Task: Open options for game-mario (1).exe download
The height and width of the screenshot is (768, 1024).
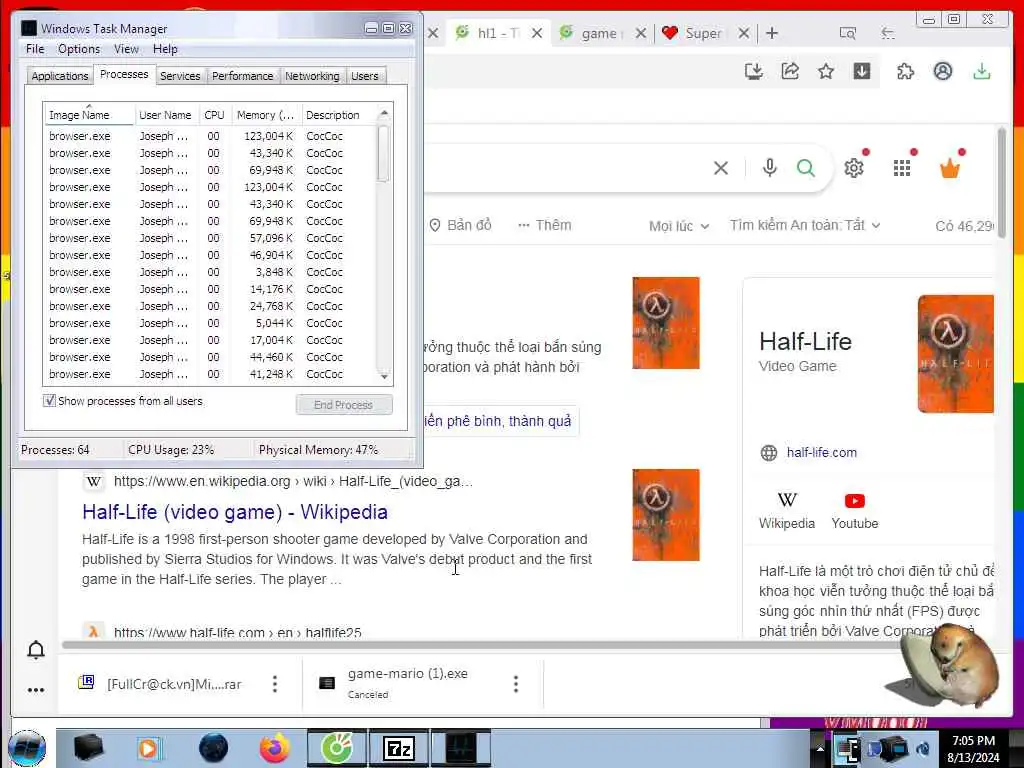Action: click(x=516, y=684)
